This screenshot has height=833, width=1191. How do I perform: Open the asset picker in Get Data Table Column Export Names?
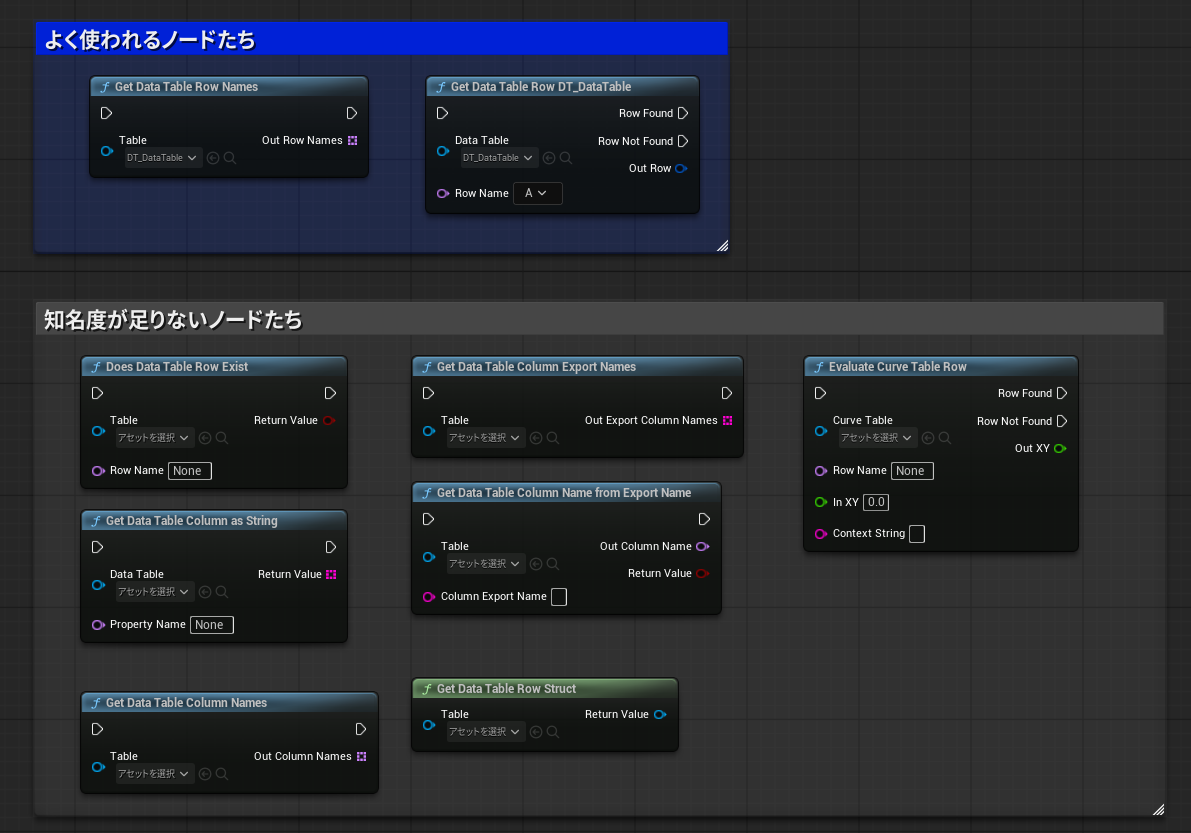(x=485, y=438)
